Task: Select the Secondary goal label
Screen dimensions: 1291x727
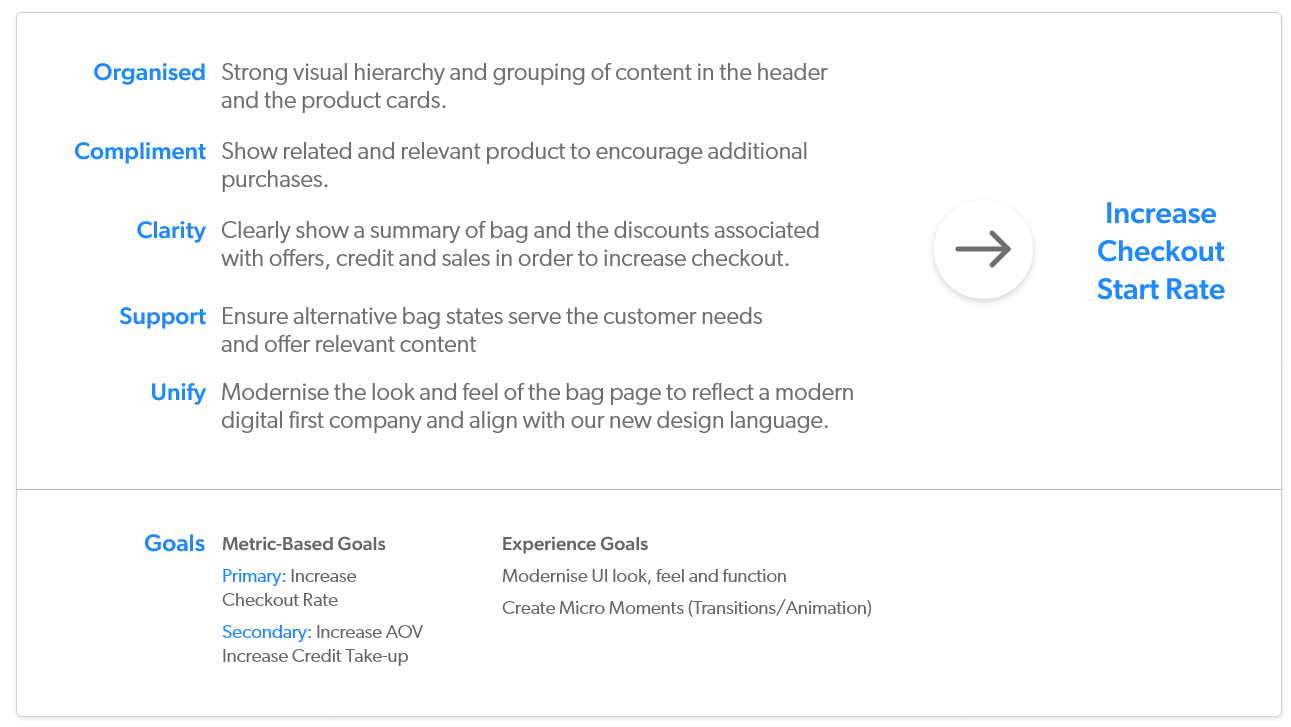Action: tap(267, 632)
